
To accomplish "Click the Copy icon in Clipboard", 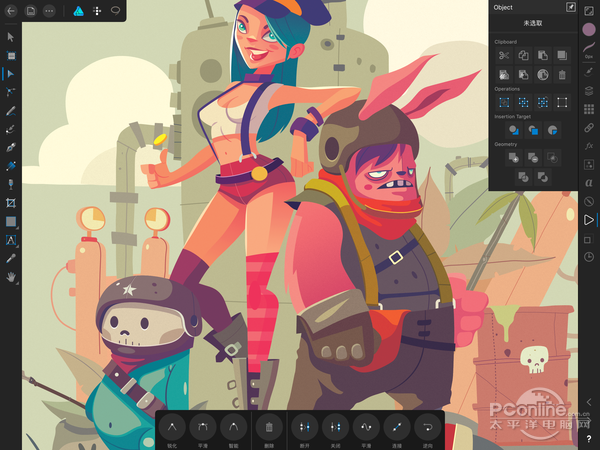I will [x=523, y=55].
